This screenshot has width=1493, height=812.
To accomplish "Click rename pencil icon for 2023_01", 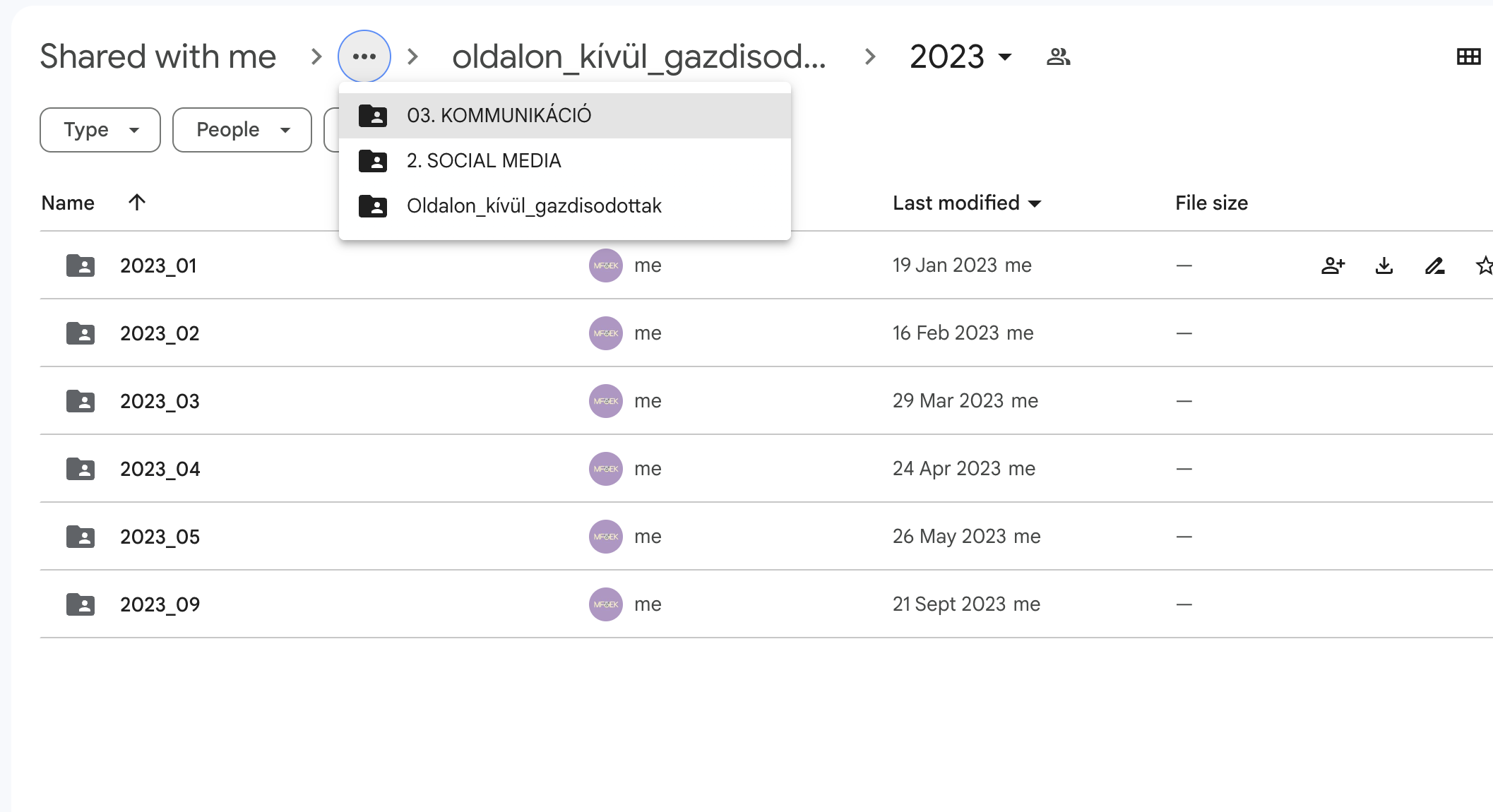I will tap(1434, 265).
